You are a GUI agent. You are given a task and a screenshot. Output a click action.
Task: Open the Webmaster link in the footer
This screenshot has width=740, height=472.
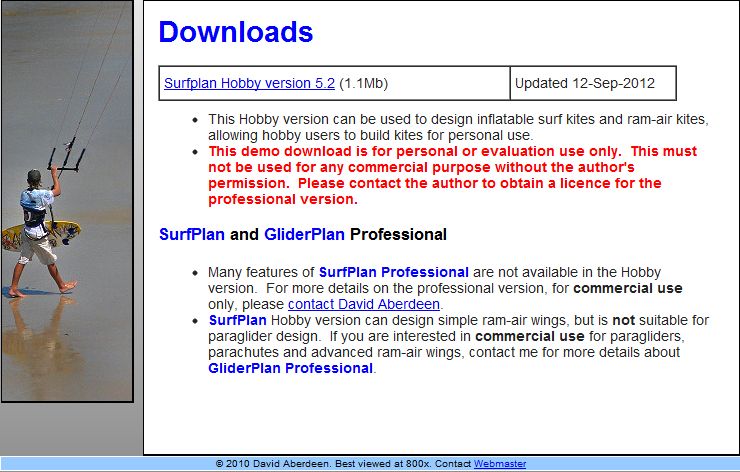point(499,464)
